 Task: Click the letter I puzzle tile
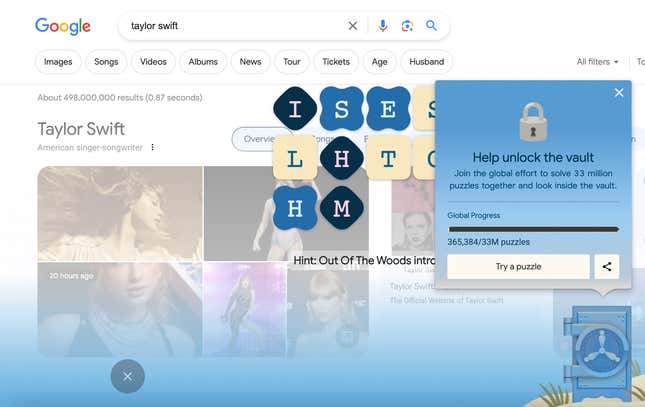tap(295, 109)
